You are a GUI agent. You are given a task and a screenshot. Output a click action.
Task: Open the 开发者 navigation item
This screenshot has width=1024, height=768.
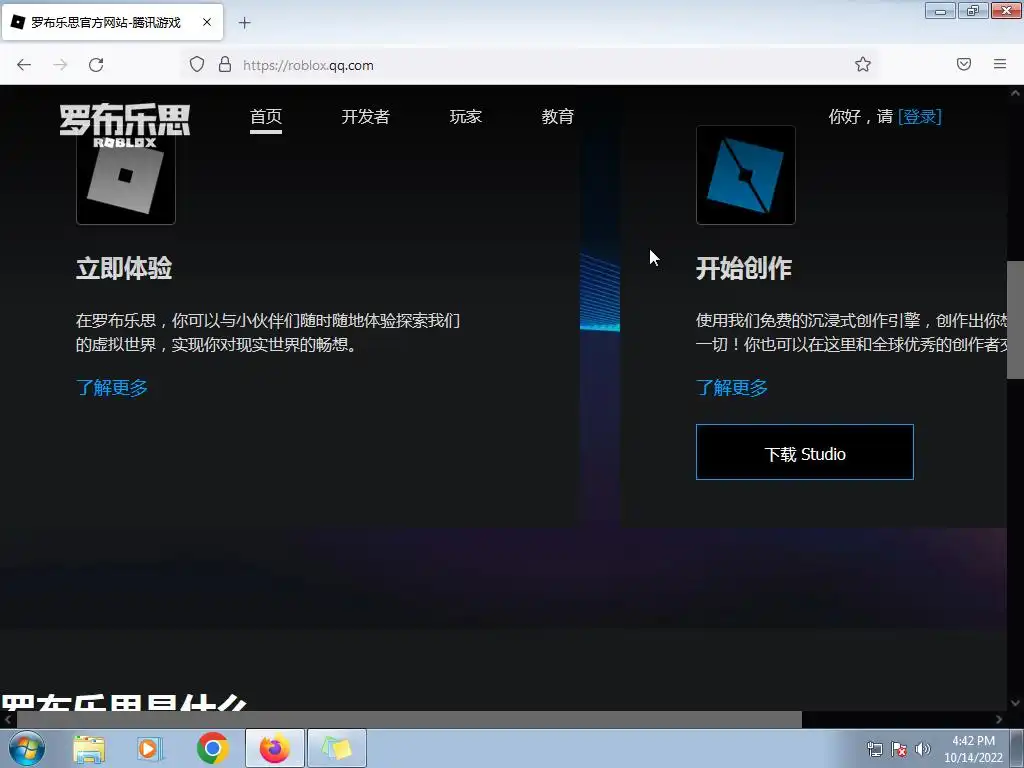coord(366,117)
